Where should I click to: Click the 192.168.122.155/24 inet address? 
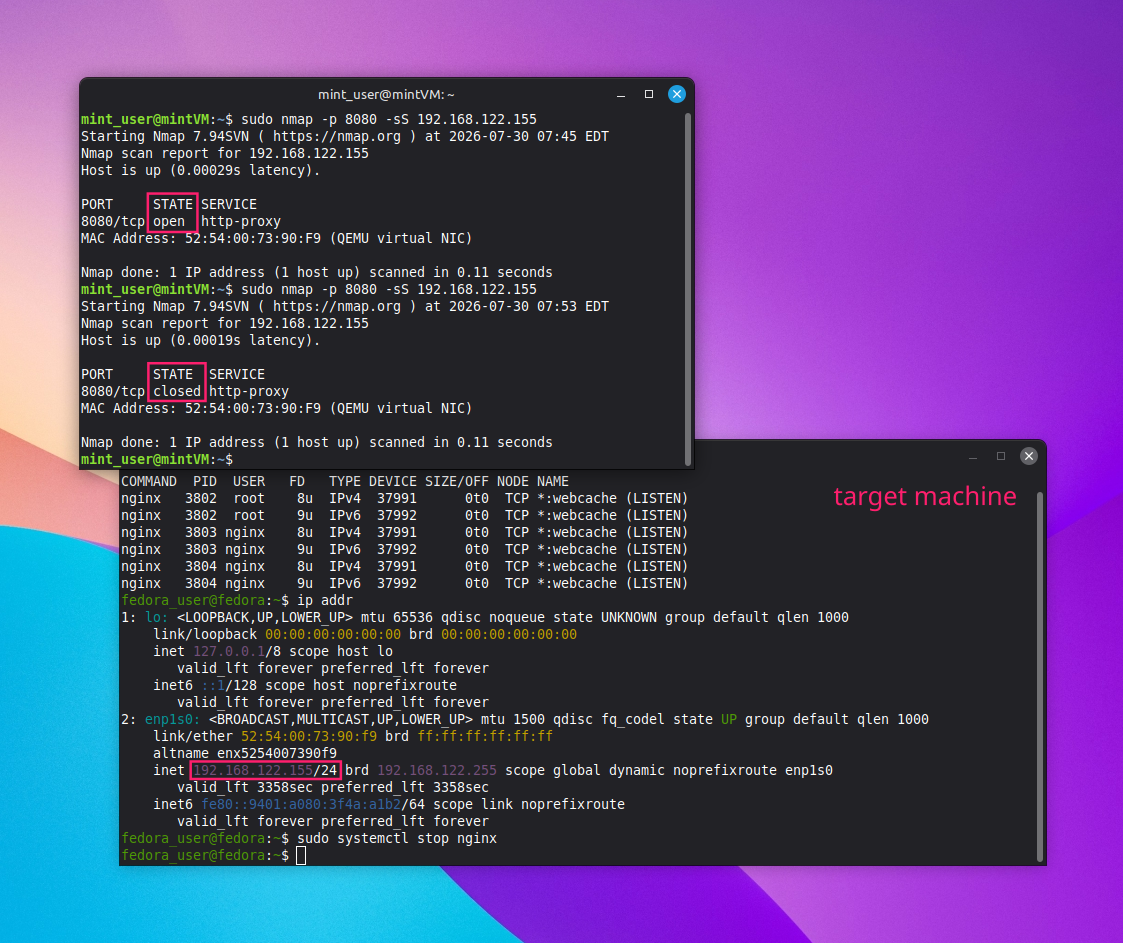[x=265, y=770]
